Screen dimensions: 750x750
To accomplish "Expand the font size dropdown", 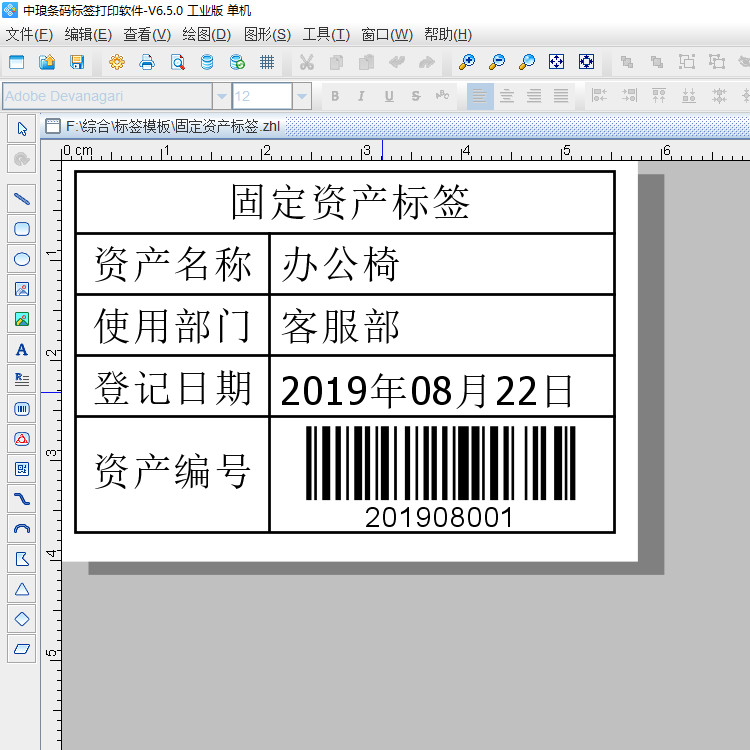I will point(301,96).
